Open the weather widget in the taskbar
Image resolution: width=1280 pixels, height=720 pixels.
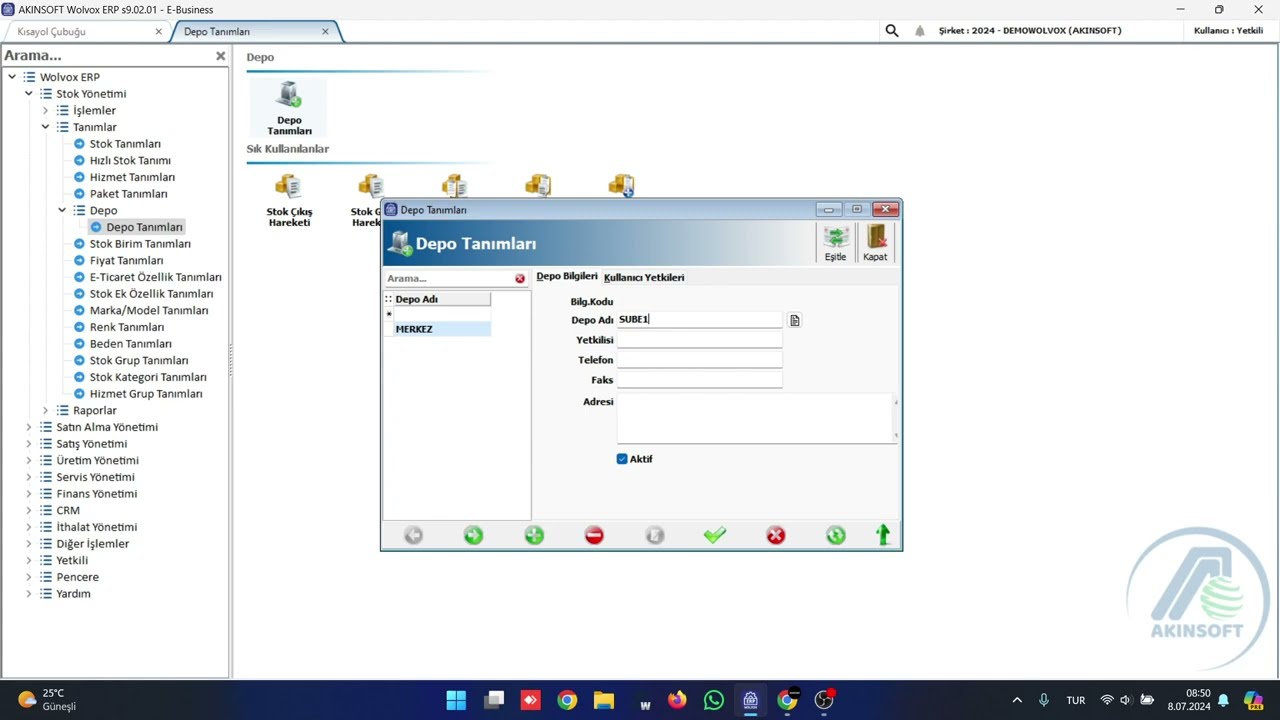(47, 700)
